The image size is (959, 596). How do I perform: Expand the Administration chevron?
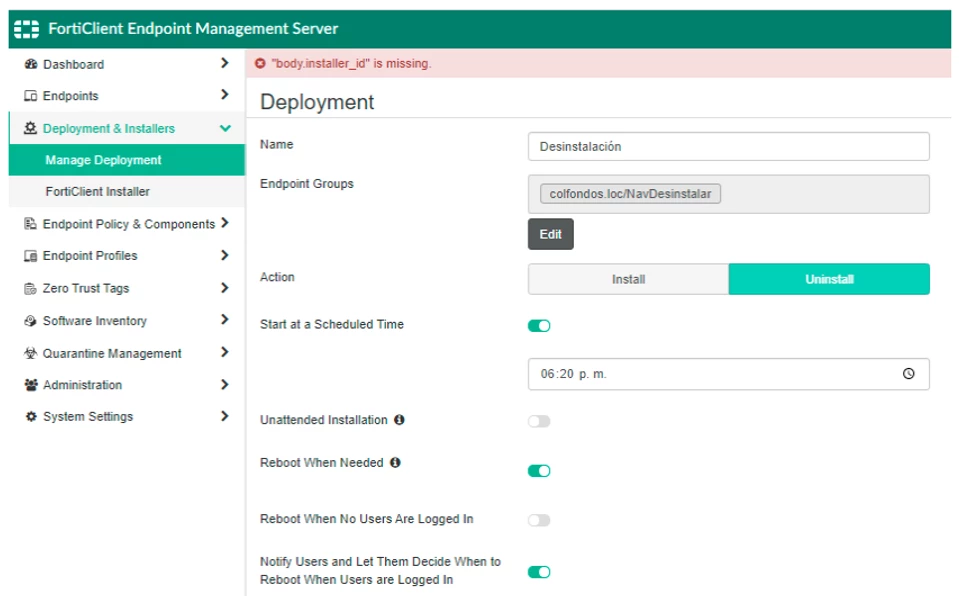click(x=224, y=384)
